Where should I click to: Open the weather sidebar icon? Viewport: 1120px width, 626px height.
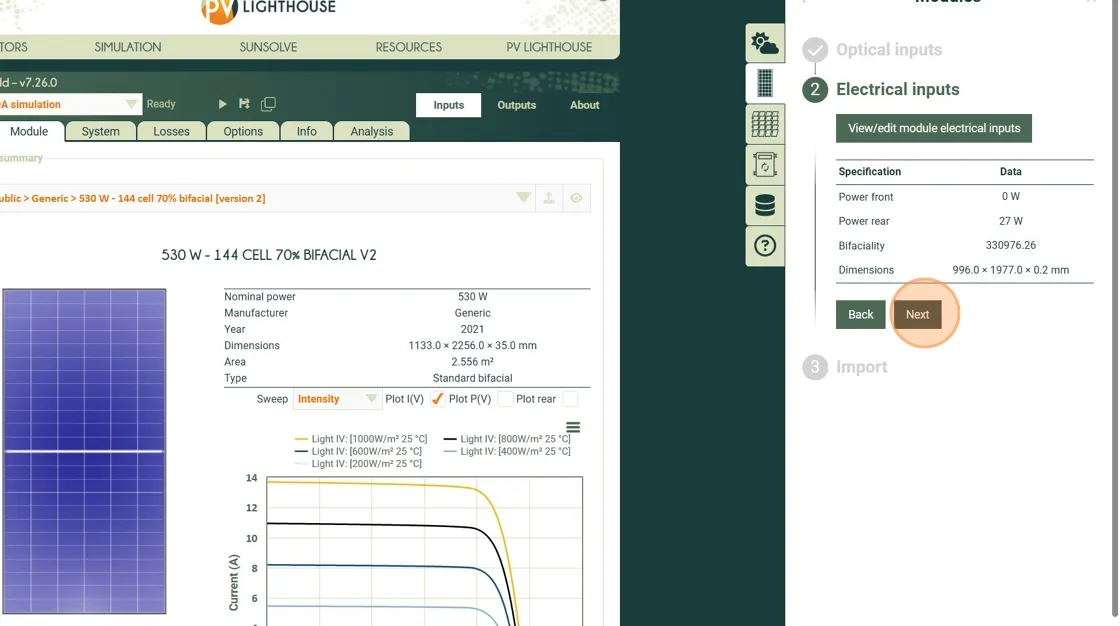[x=765, y=44]
